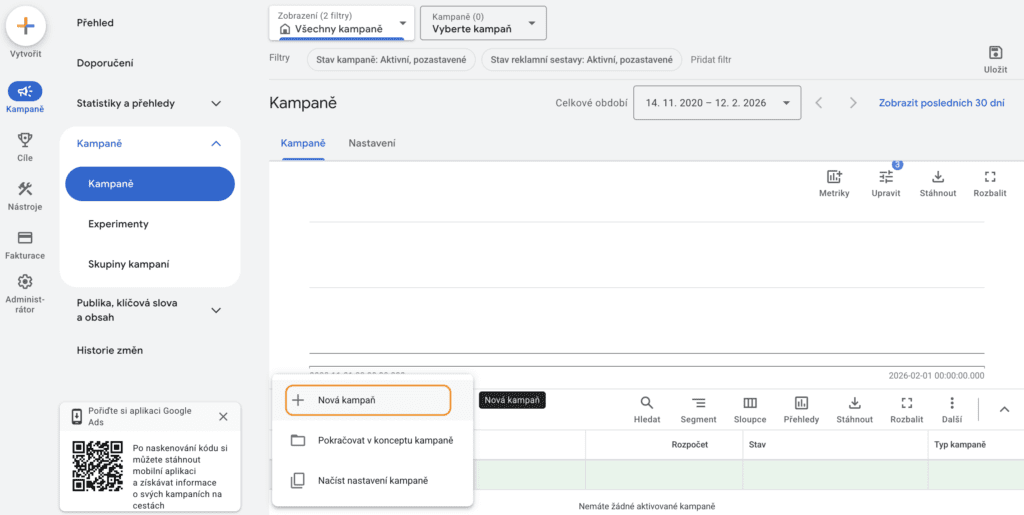This screenshot has height=515, width=1024.
Task: Open the date range dropdown
Action: [717, 102]
